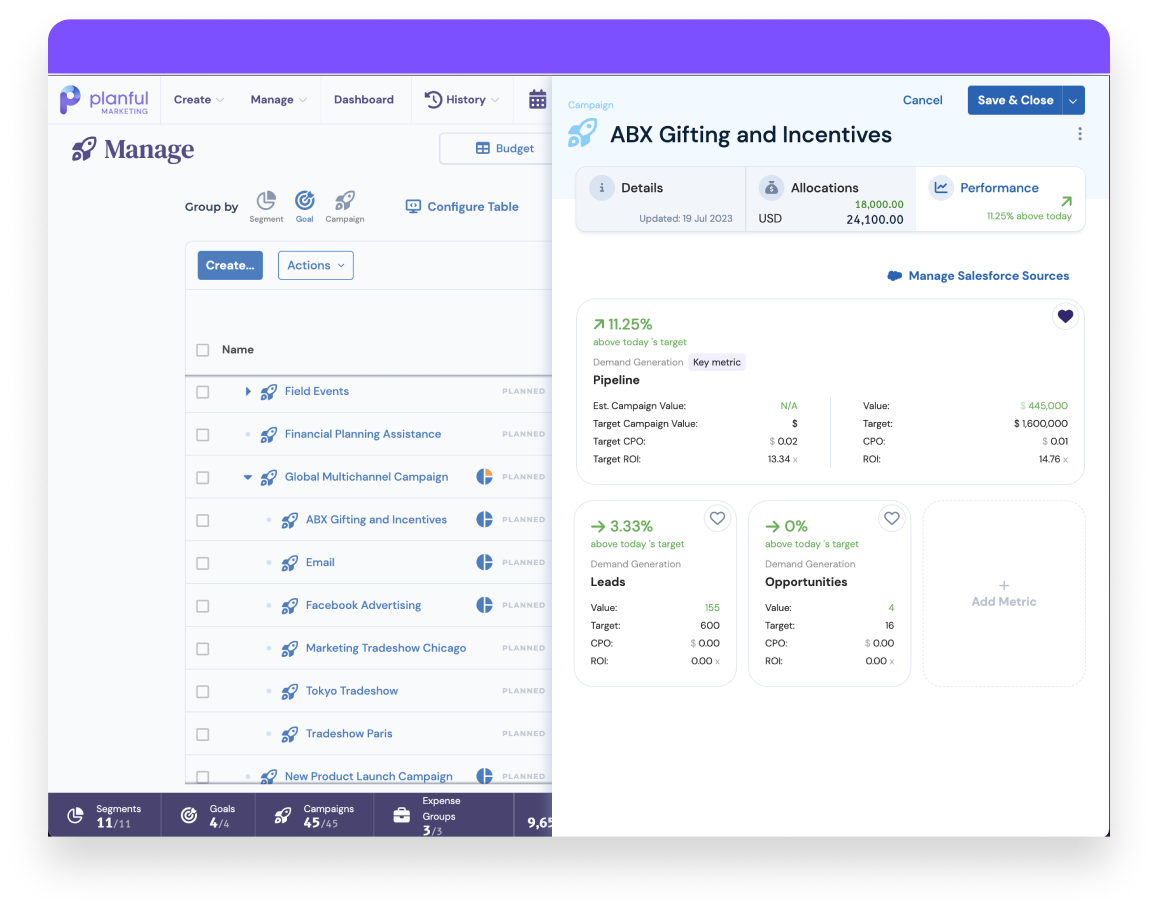Click the Planful Marketing logo

coord(106,100)
